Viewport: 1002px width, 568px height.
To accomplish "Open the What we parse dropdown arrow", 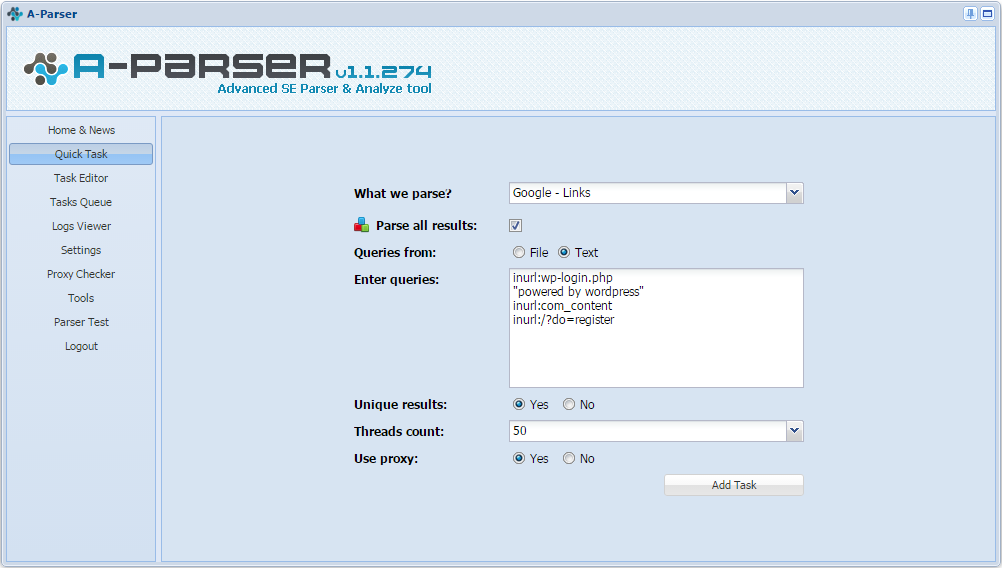I will tap(794, 193).
